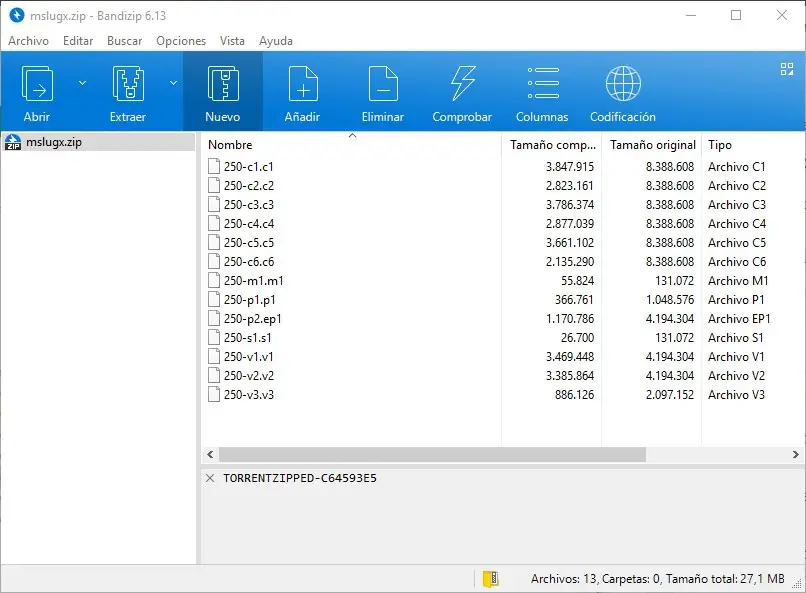Click original size 1.048.576

click(670, 300)
